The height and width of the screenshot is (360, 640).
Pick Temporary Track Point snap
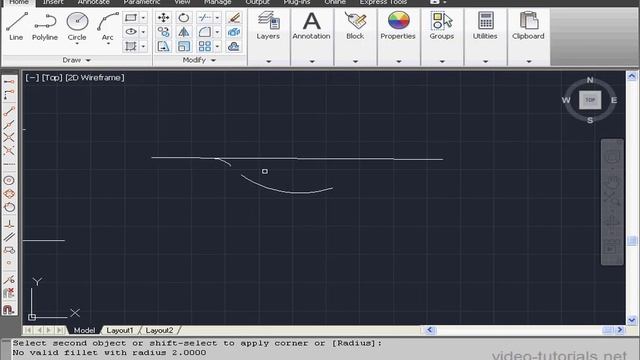(x=9, y=82)
